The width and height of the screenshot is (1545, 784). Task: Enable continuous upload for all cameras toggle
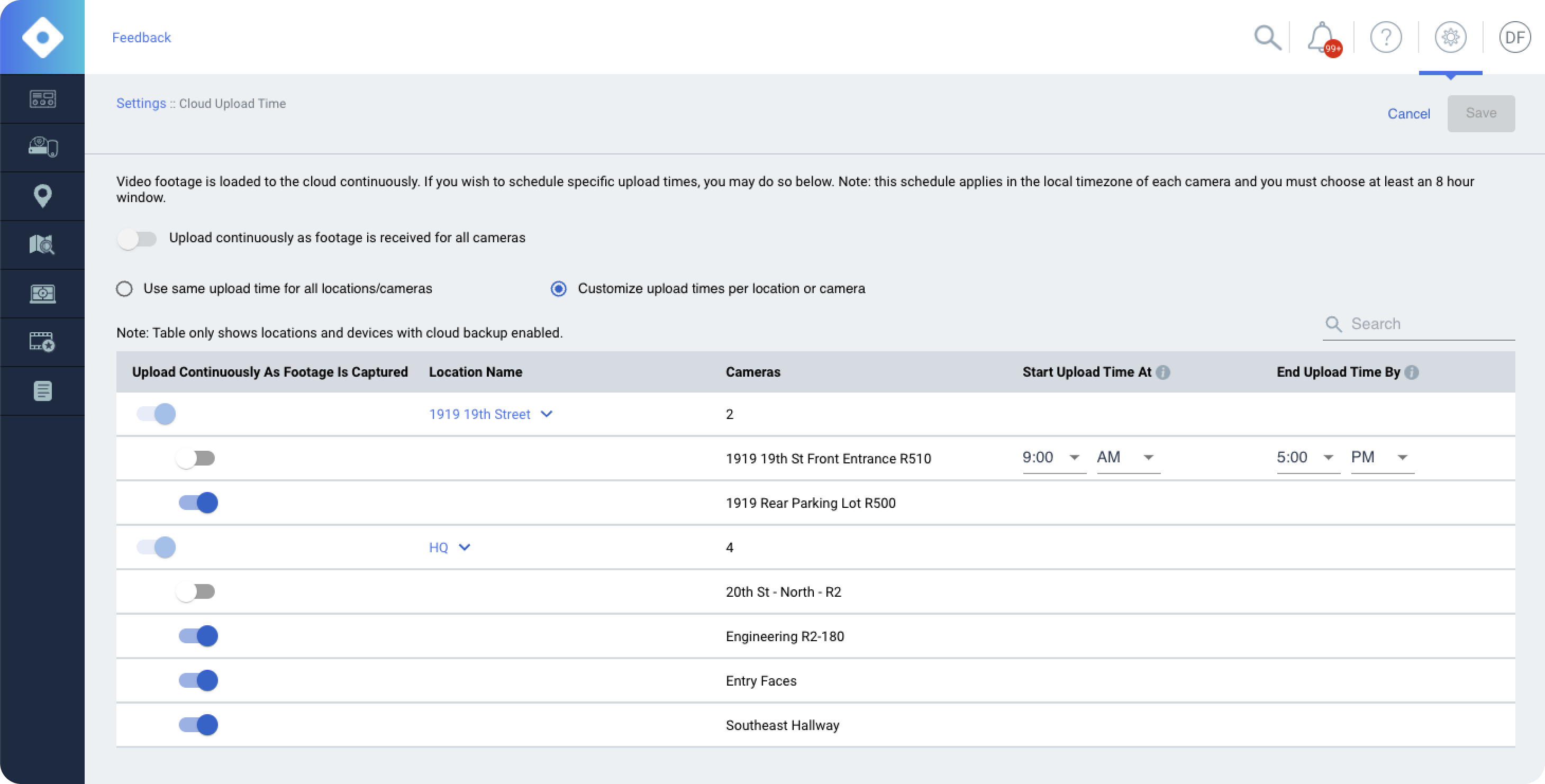pos(137,239)
